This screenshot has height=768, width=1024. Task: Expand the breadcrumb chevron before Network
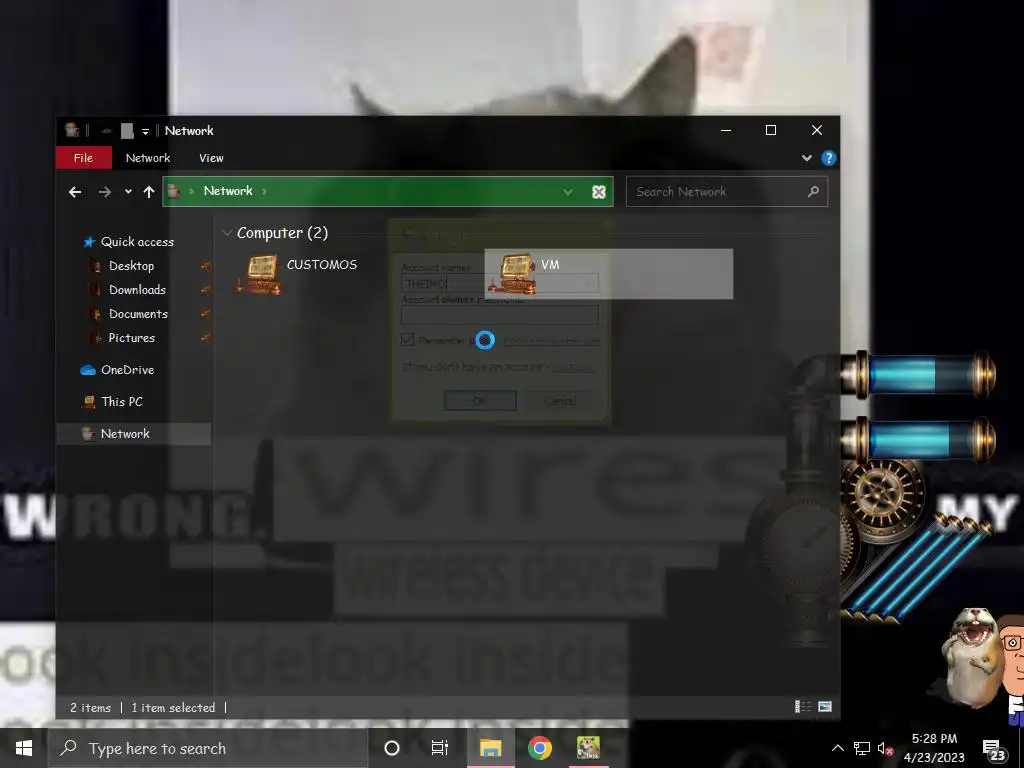[192, 191]
